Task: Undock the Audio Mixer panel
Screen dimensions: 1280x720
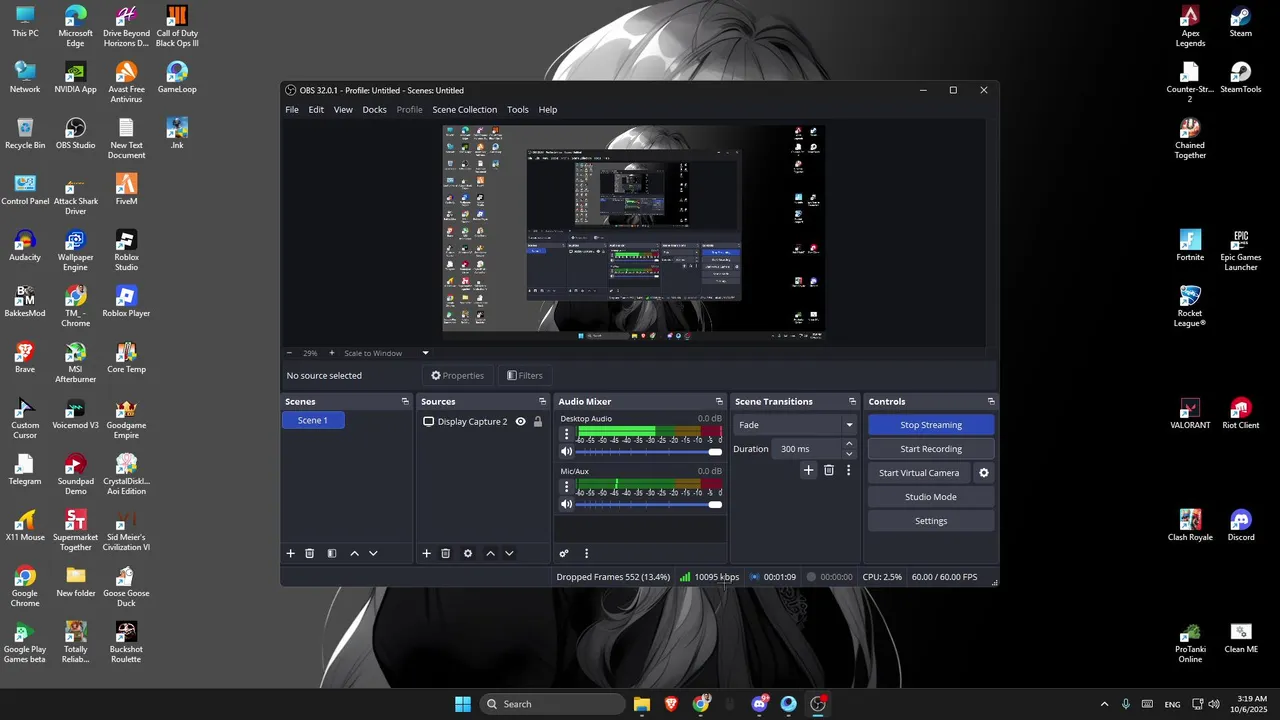Action: (x=718, y=401)
